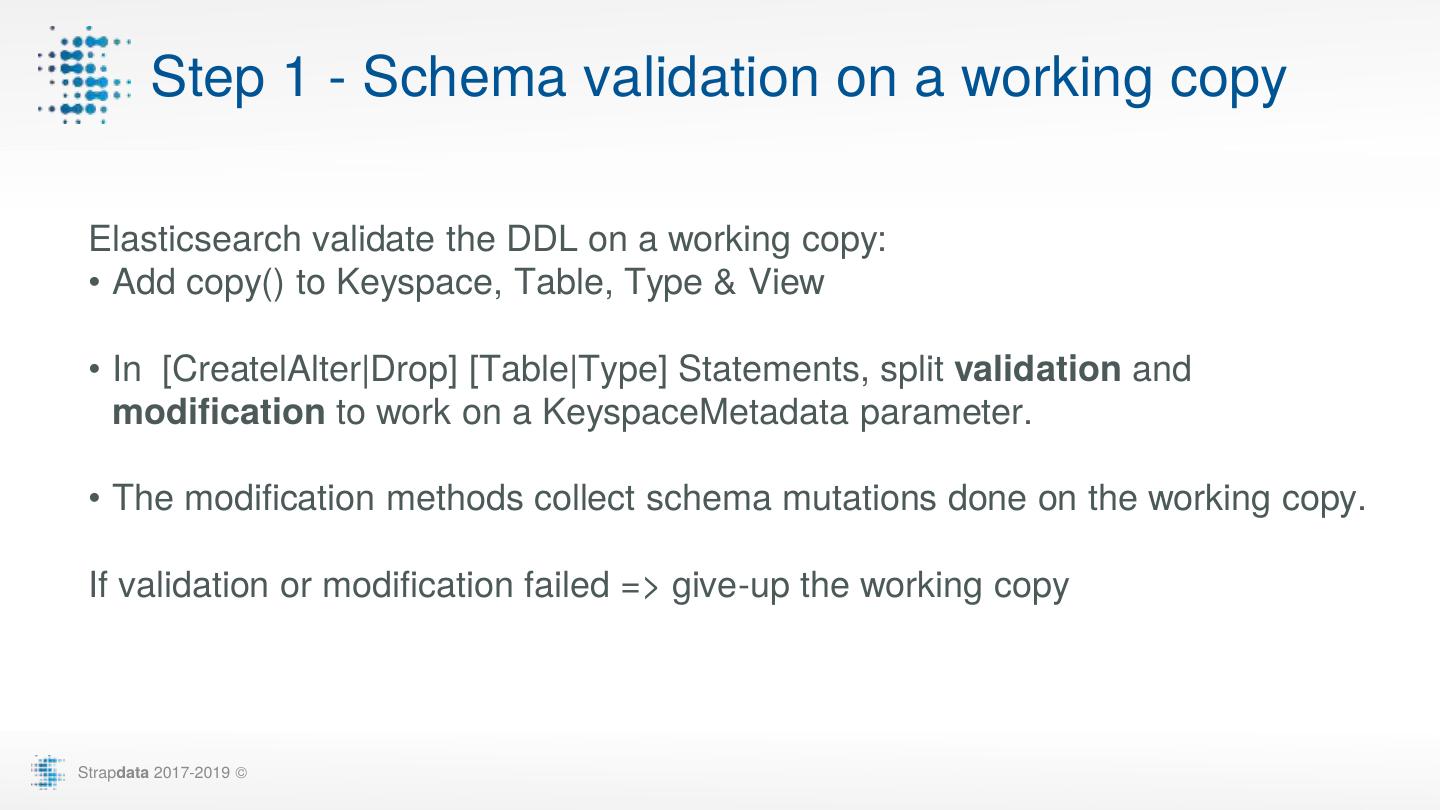Select the '[Create|Alter|Drop]' bracketed text
The width and height of the screenshot is (1440, 810).
click(x=309, y=370)
